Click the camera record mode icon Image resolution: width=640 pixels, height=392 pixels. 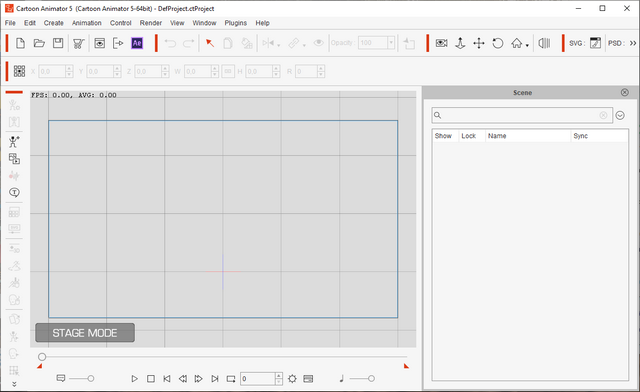441,43
